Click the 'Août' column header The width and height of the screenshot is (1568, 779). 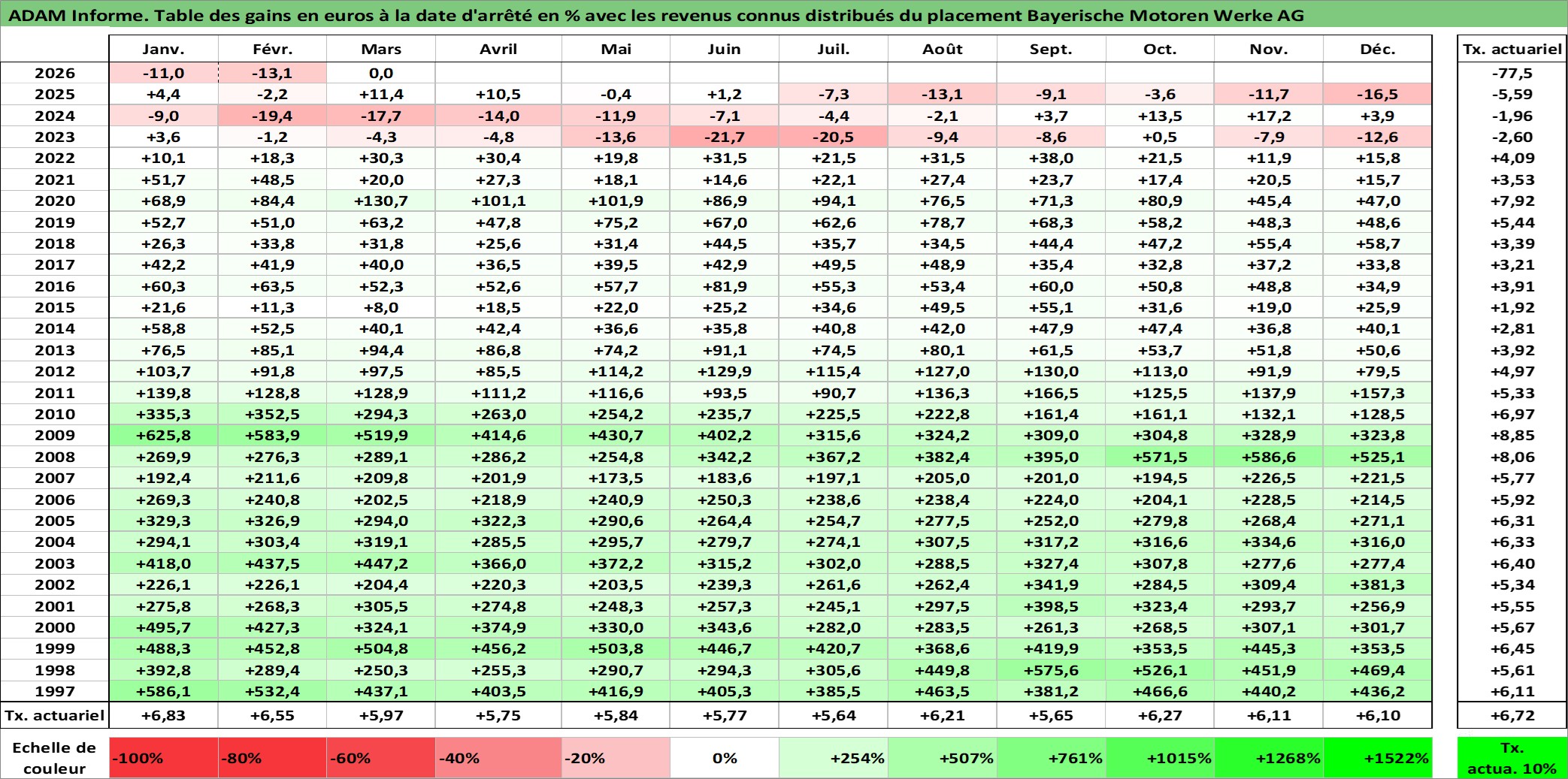click(943, 49)
